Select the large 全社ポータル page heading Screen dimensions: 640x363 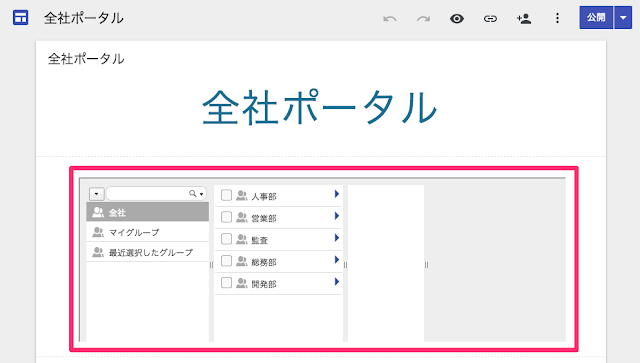point(320,107)
